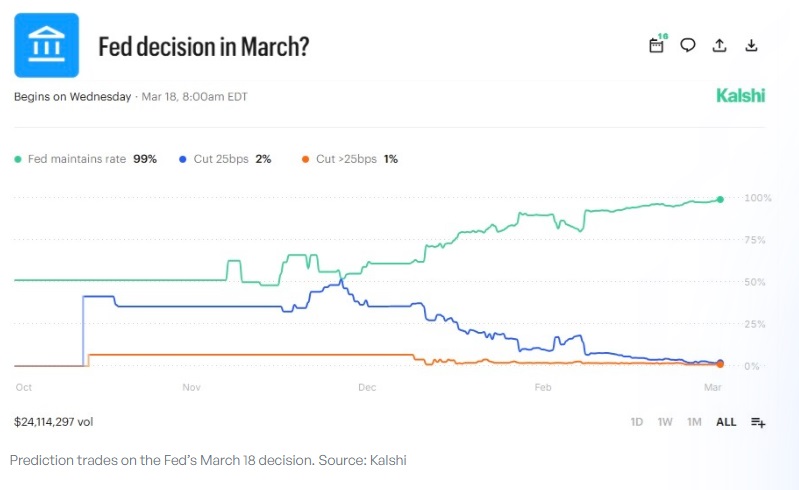This screenshot has height=490, width=799.
Task: Click the green legend color dot
Action: coord(19,159)
